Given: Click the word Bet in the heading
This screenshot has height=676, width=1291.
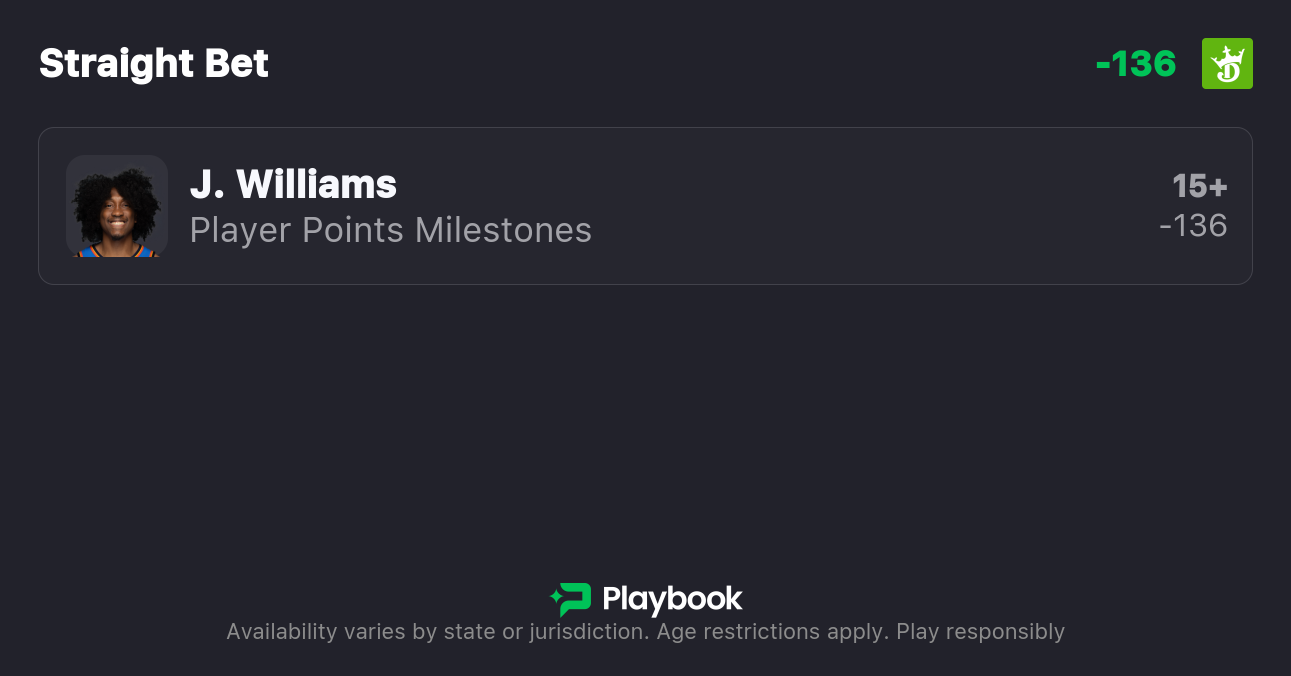Looking at the screenshot, I should pyautogui.click(x=237, y=64).
